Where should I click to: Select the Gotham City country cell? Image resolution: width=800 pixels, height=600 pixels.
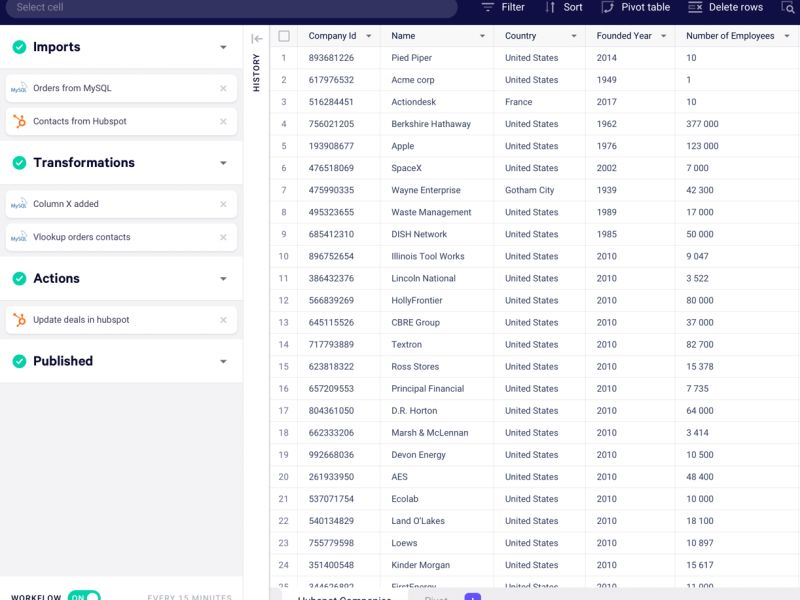539,190
